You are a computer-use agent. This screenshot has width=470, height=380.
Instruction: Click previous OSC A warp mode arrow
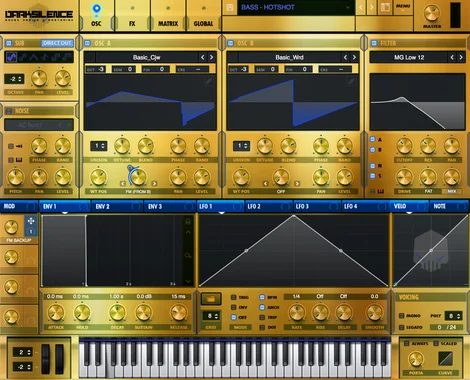tap(123, 184)
